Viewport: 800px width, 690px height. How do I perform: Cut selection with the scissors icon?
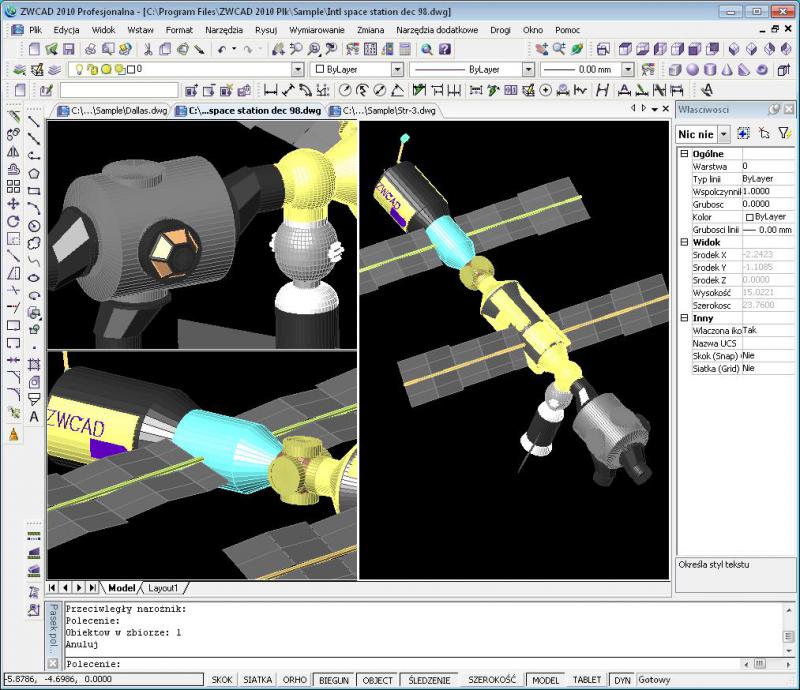click(x=148, y=49)
